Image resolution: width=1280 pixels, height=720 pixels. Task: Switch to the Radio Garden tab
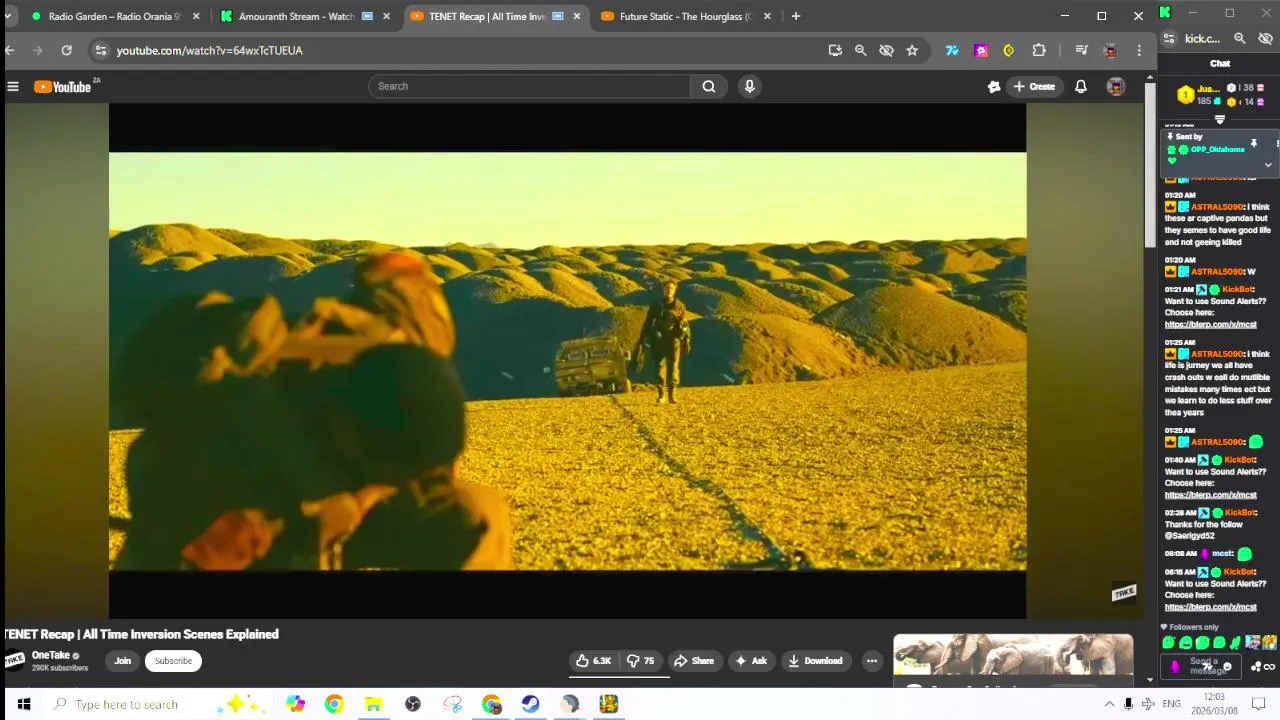(114, 16)
